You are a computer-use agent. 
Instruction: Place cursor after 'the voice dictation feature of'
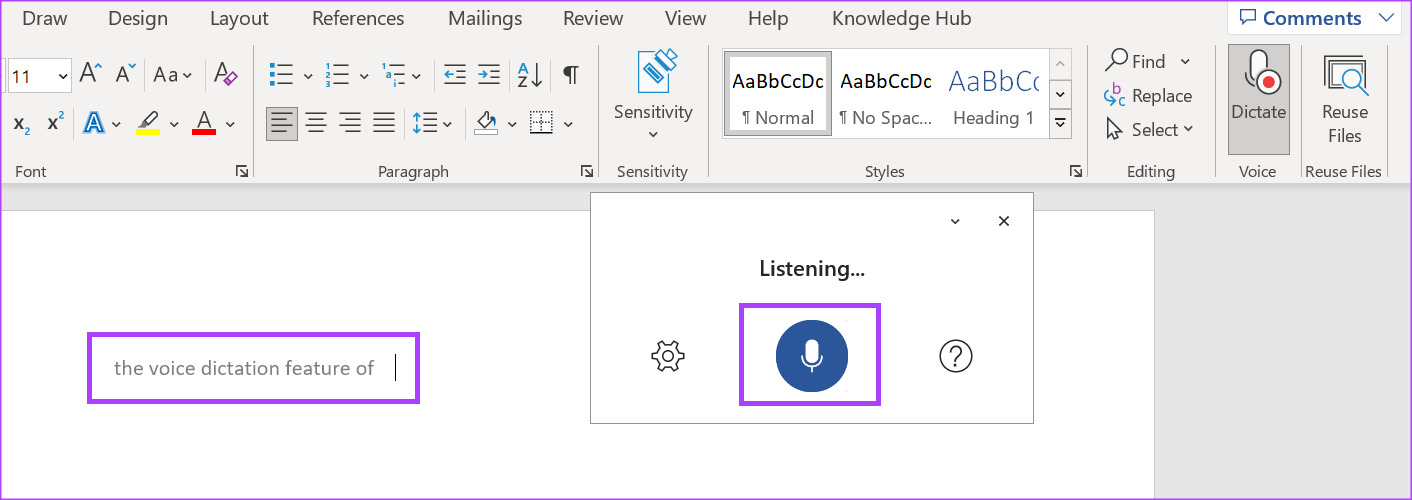pyautogui.click(x=394, y=368)
